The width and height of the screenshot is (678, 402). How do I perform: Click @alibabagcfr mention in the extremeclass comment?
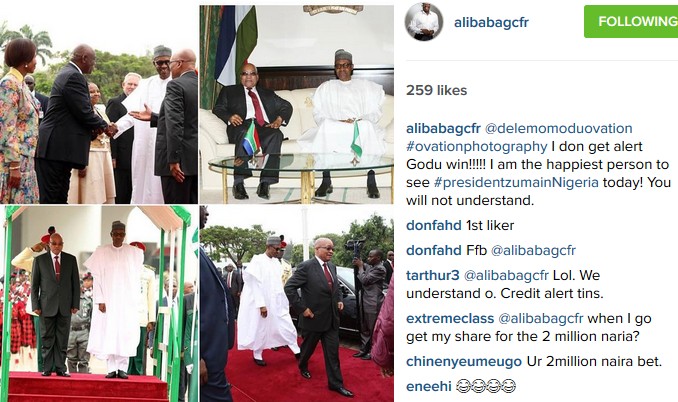pos(540,319)
